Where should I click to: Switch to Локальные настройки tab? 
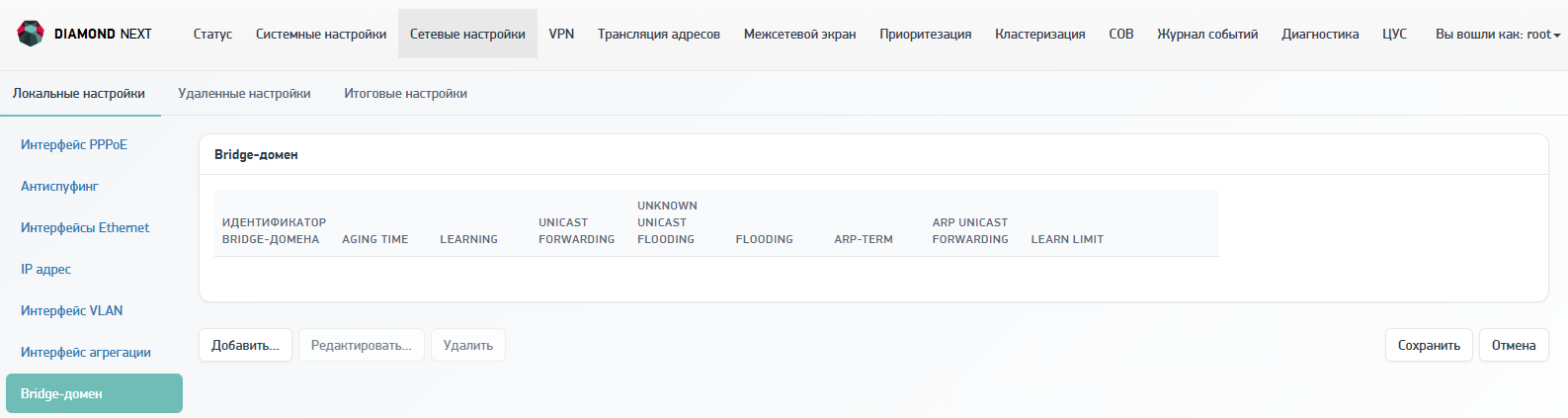[79, 93]
